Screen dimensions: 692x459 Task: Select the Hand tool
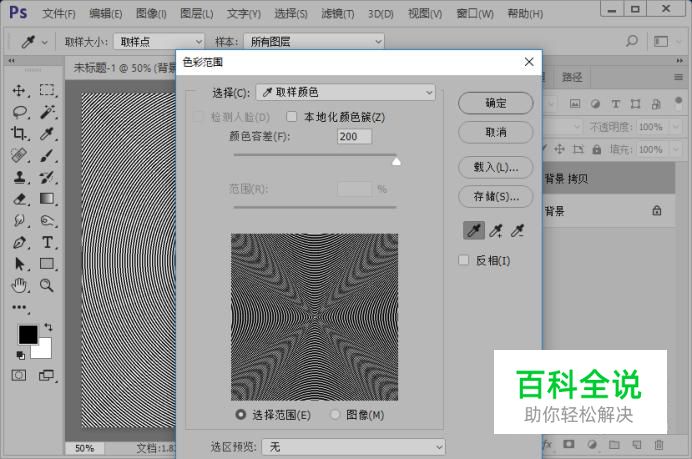(19, 286)
